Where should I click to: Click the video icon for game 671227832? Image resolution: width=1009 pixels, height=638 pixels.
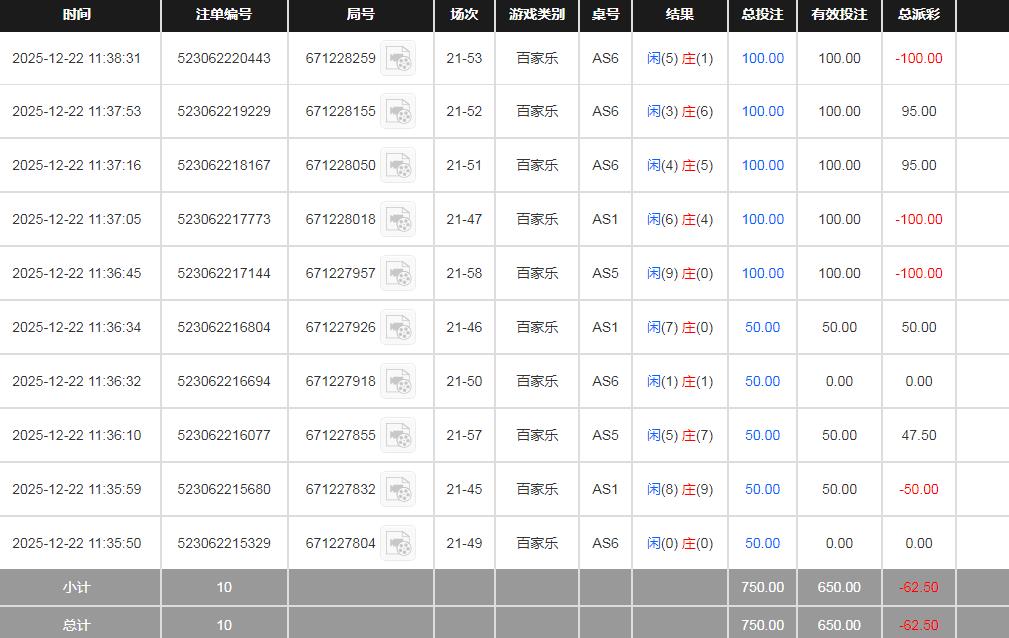(399, 490)
